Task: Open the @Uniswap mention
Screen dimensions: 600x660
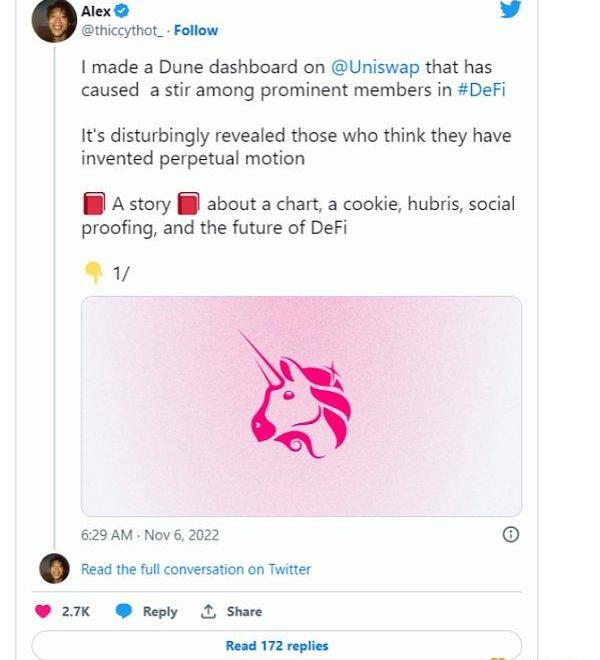Action: coord(375,68)
